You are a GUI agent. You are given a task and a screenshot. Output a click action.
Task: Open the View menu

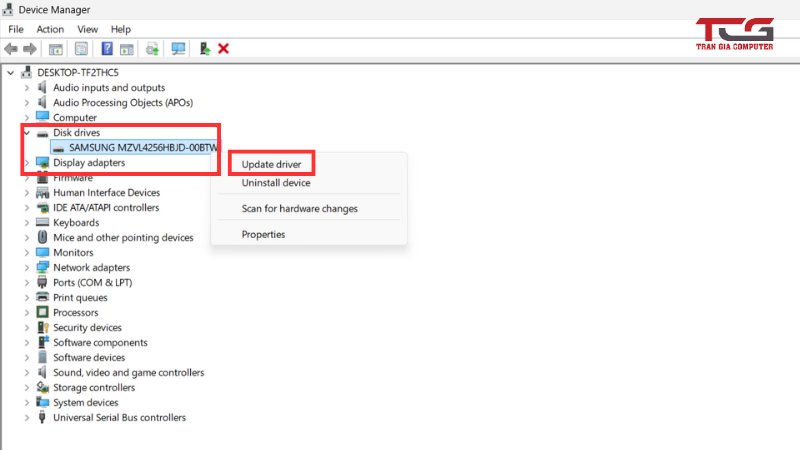87,30
